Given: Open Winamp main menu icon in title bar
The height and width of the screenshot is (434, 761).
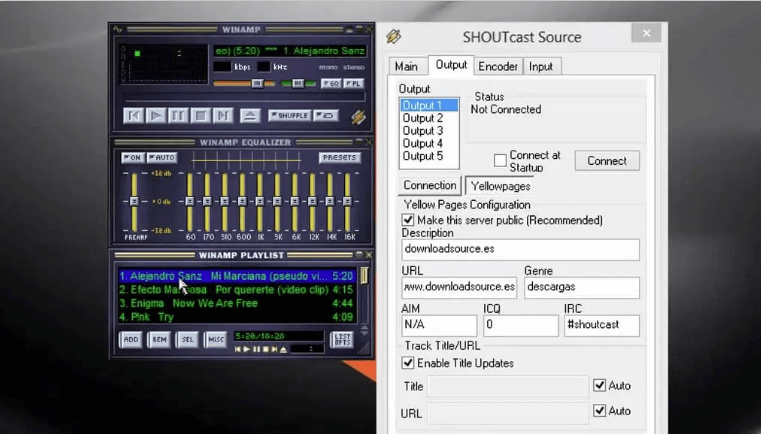Looking at the screenshot, I should tap(118, 30).
